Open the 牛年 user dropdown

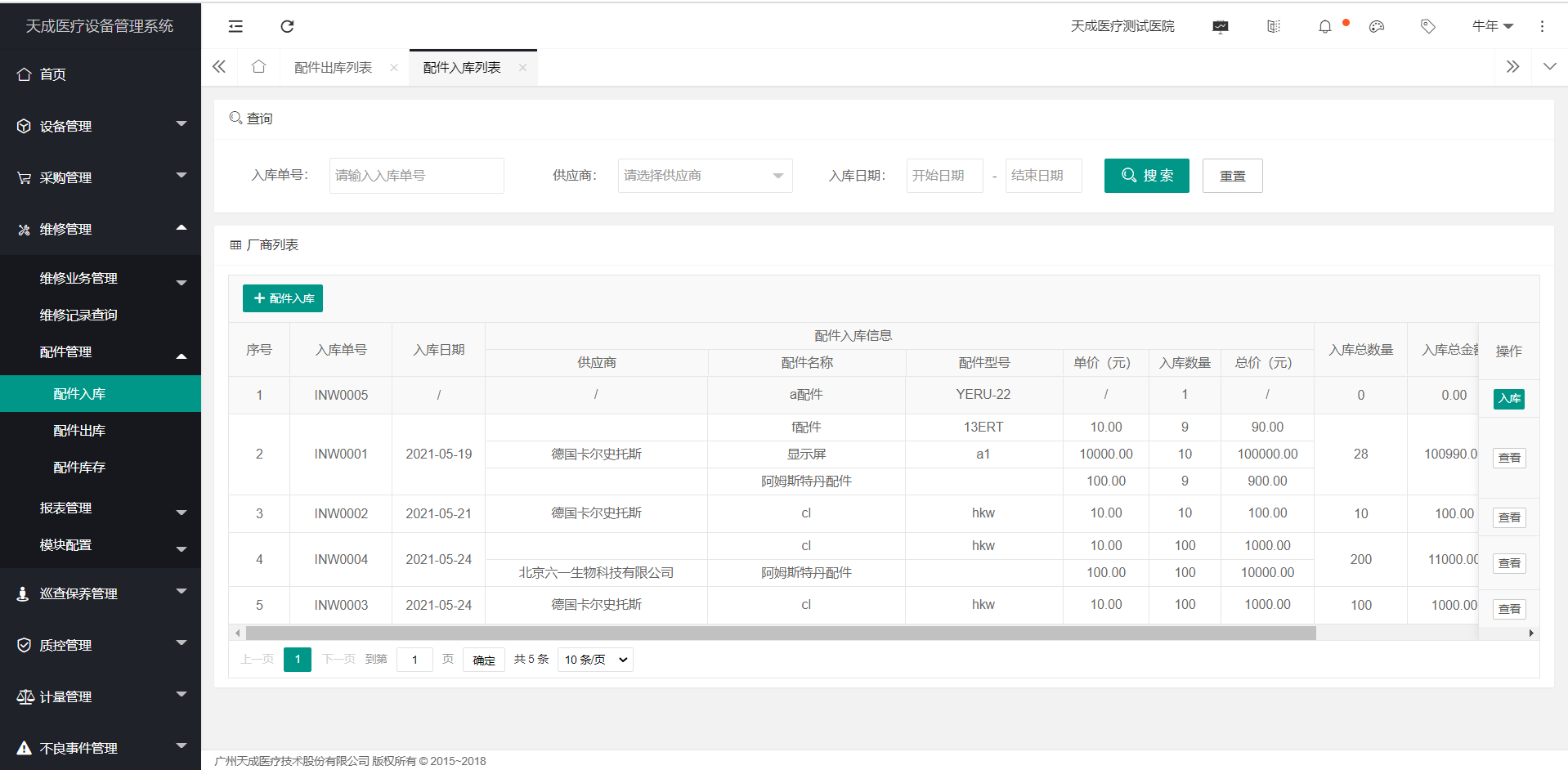[1492, 26]
